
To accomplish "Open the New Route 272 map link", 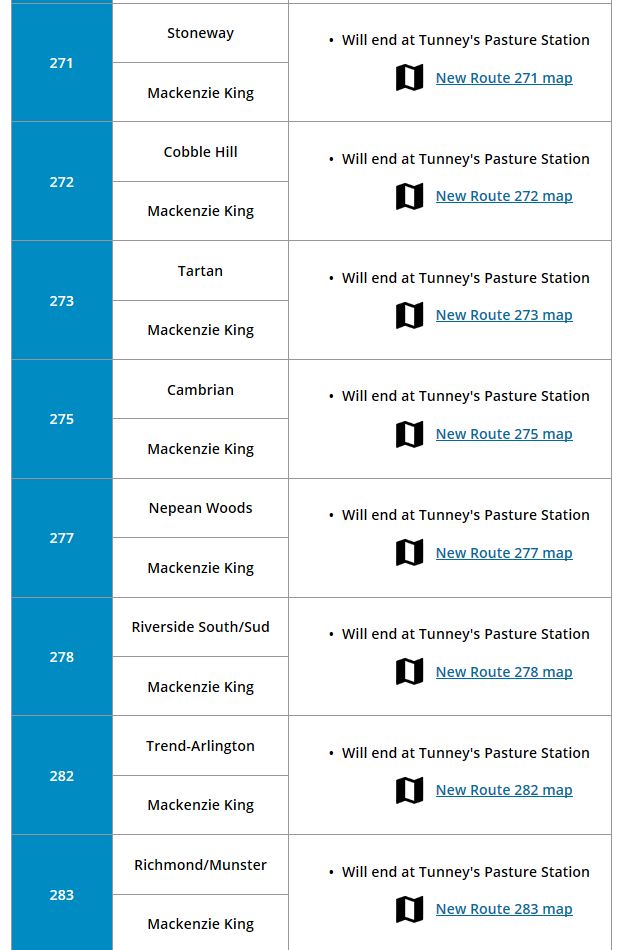I will coord(504,196).
